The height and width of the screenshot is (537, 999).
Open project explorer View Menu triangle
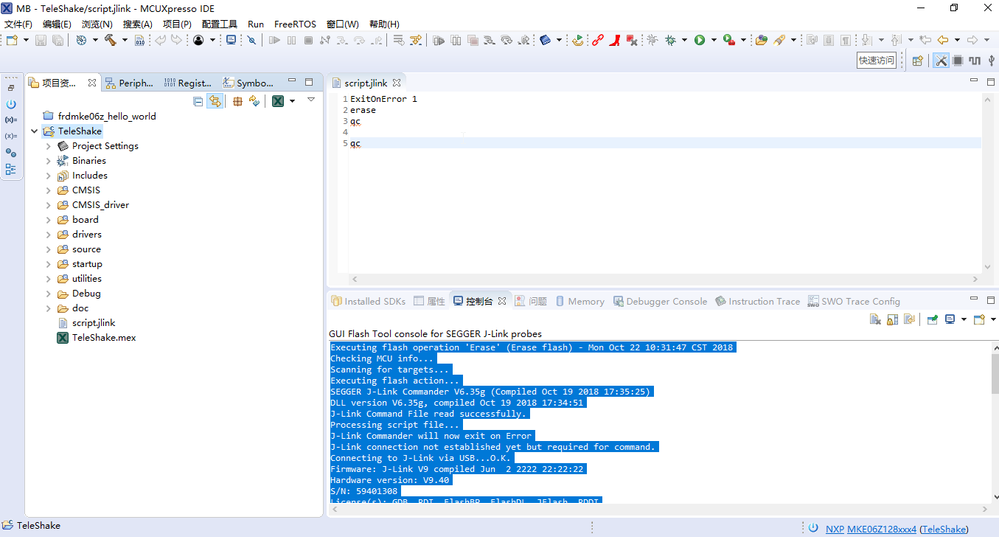(x=311, y=99)
